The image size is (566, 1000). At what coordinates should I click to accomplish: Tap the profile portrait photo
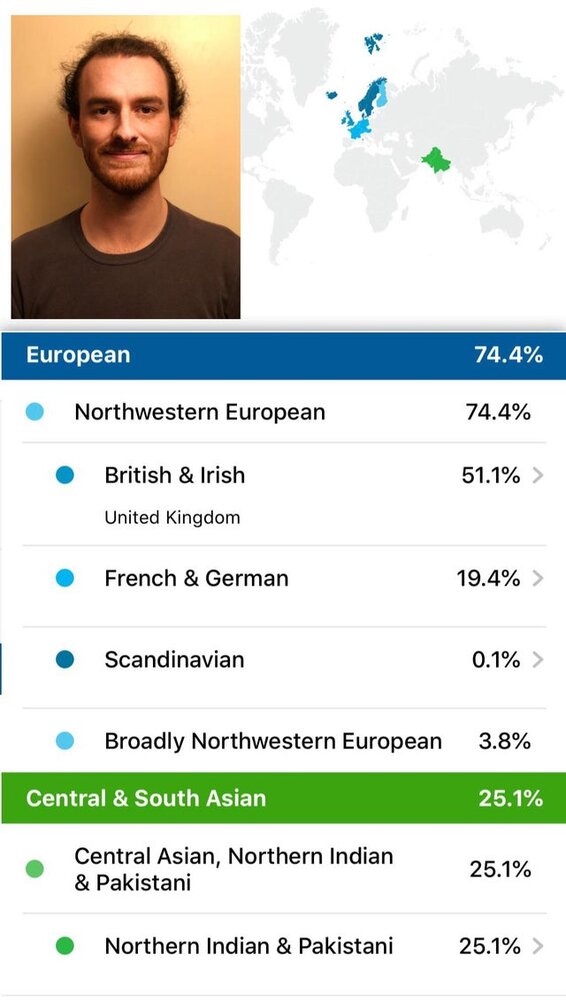click(x=126, y=167)
